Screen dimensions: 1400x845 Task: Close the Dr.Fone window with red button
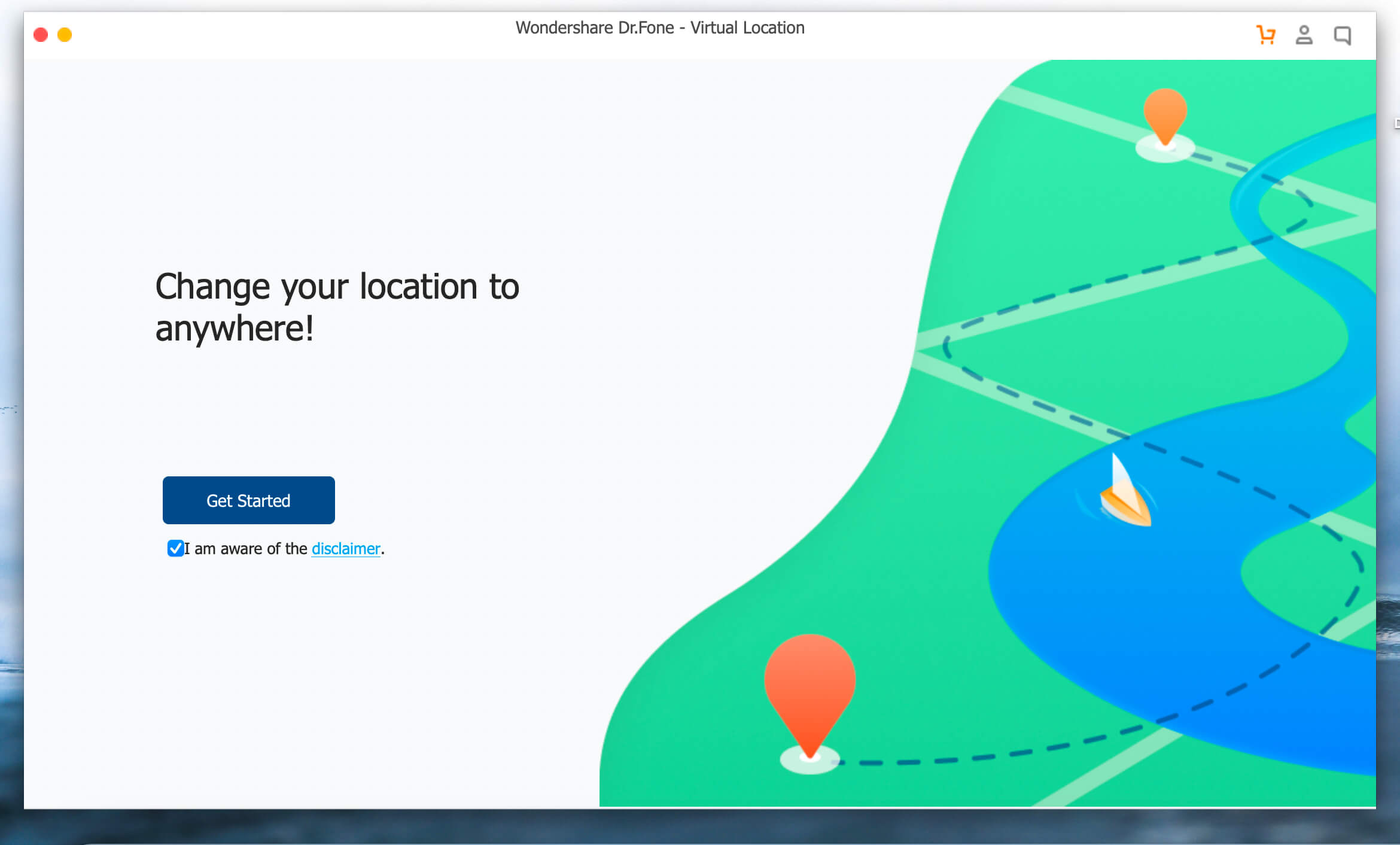41,35
